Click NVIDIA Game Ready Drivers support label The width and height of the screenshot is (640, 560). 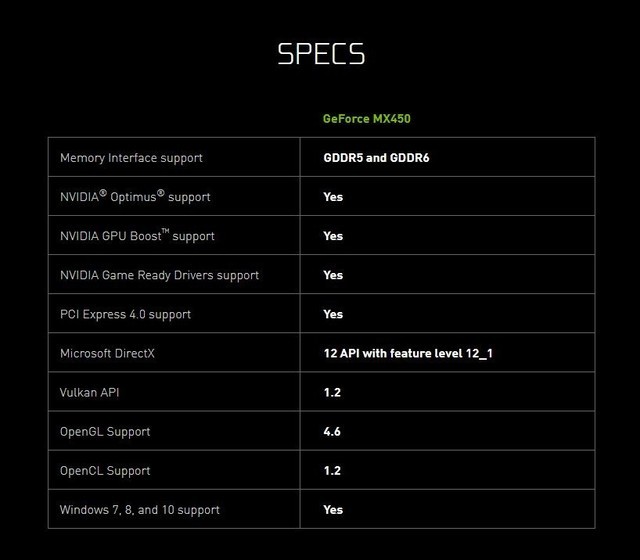pos(159,275)
